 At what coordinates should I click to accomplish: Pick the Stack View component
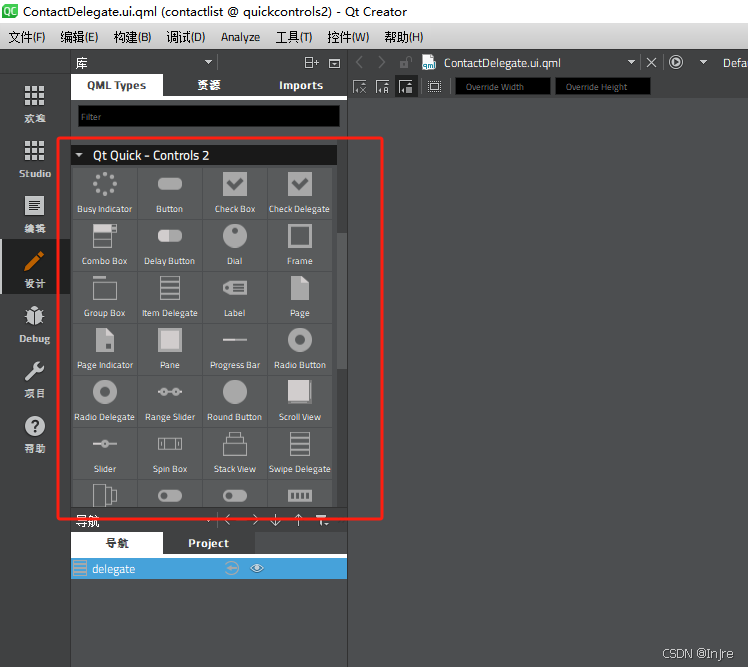235,453
